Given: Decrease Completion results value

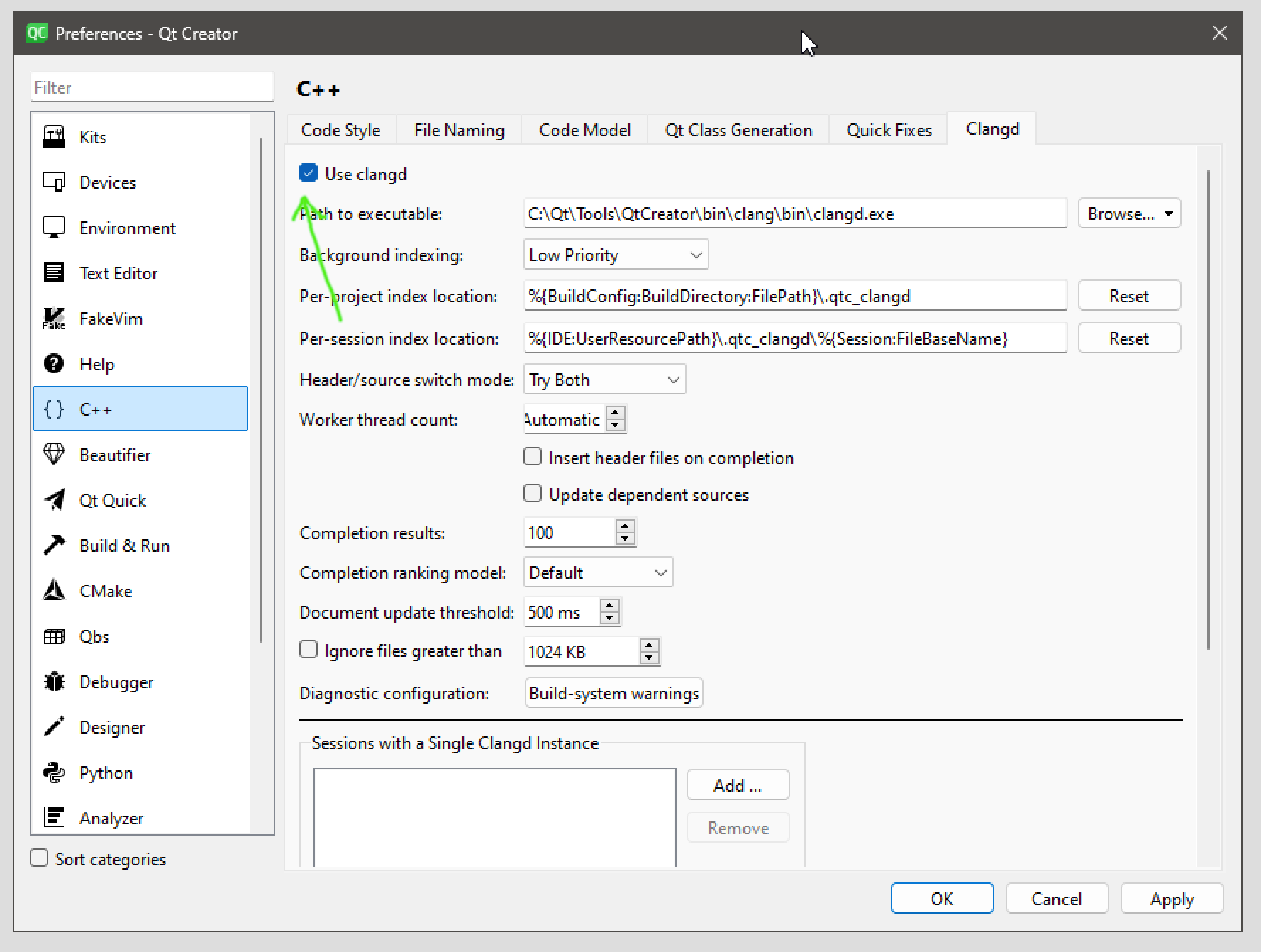Looking at the screenshot, I should pyautogui.click(x=625, y=539).
